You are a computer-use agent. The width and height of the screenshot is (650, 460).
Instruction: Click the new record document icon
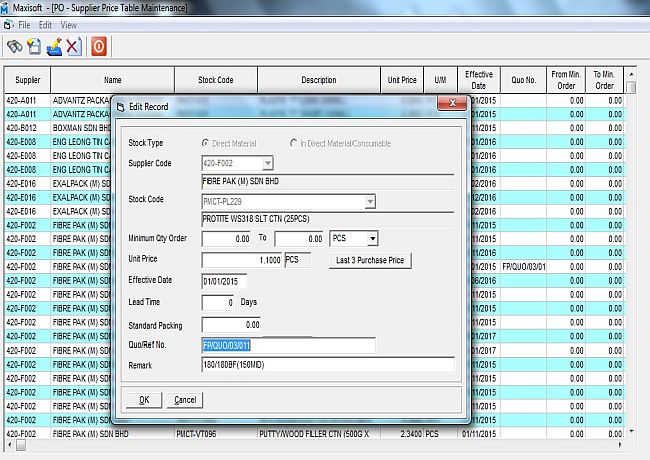(34, 46)
